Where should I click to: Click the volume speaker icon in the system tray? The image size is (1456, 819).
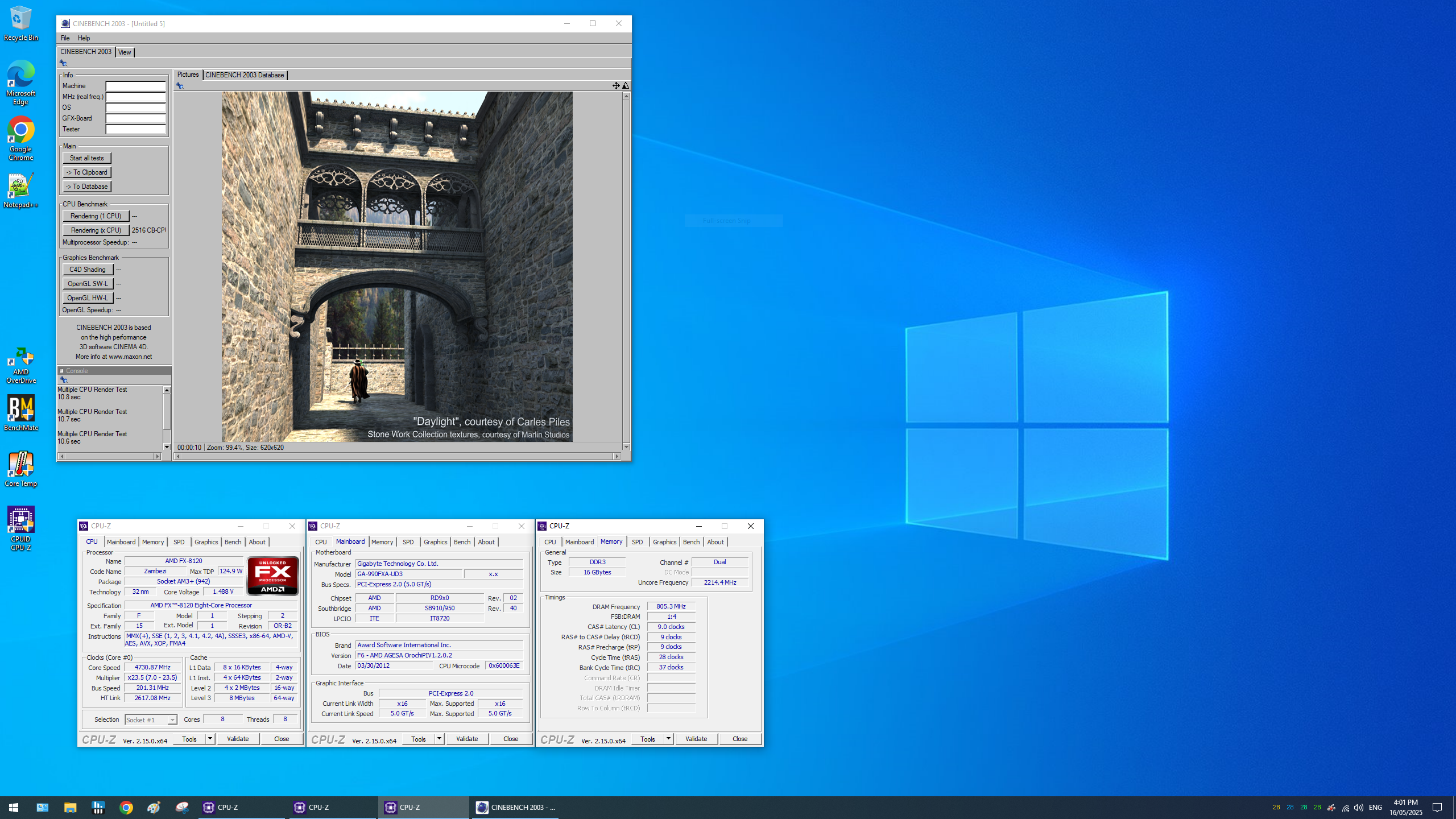pos(1358,808)
